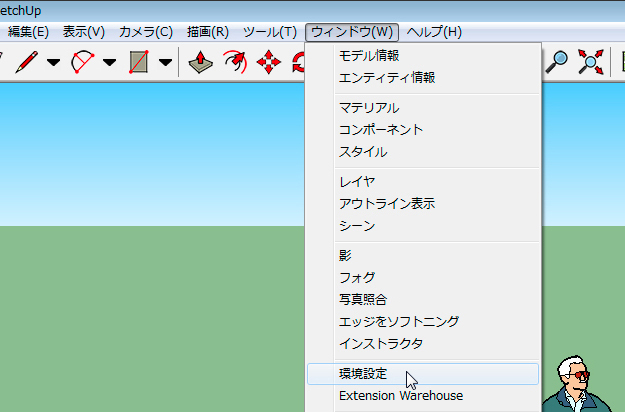
Task: Open the スタイル window
Action: (423, 152)
